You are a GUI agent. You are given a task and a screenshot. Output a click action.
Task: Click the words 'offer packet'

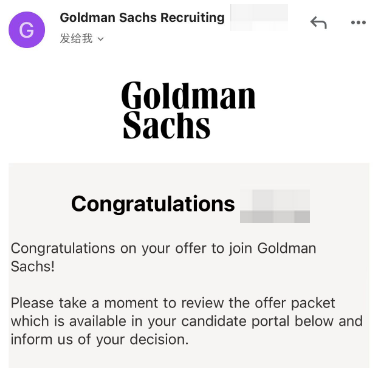tap(295, 303)
